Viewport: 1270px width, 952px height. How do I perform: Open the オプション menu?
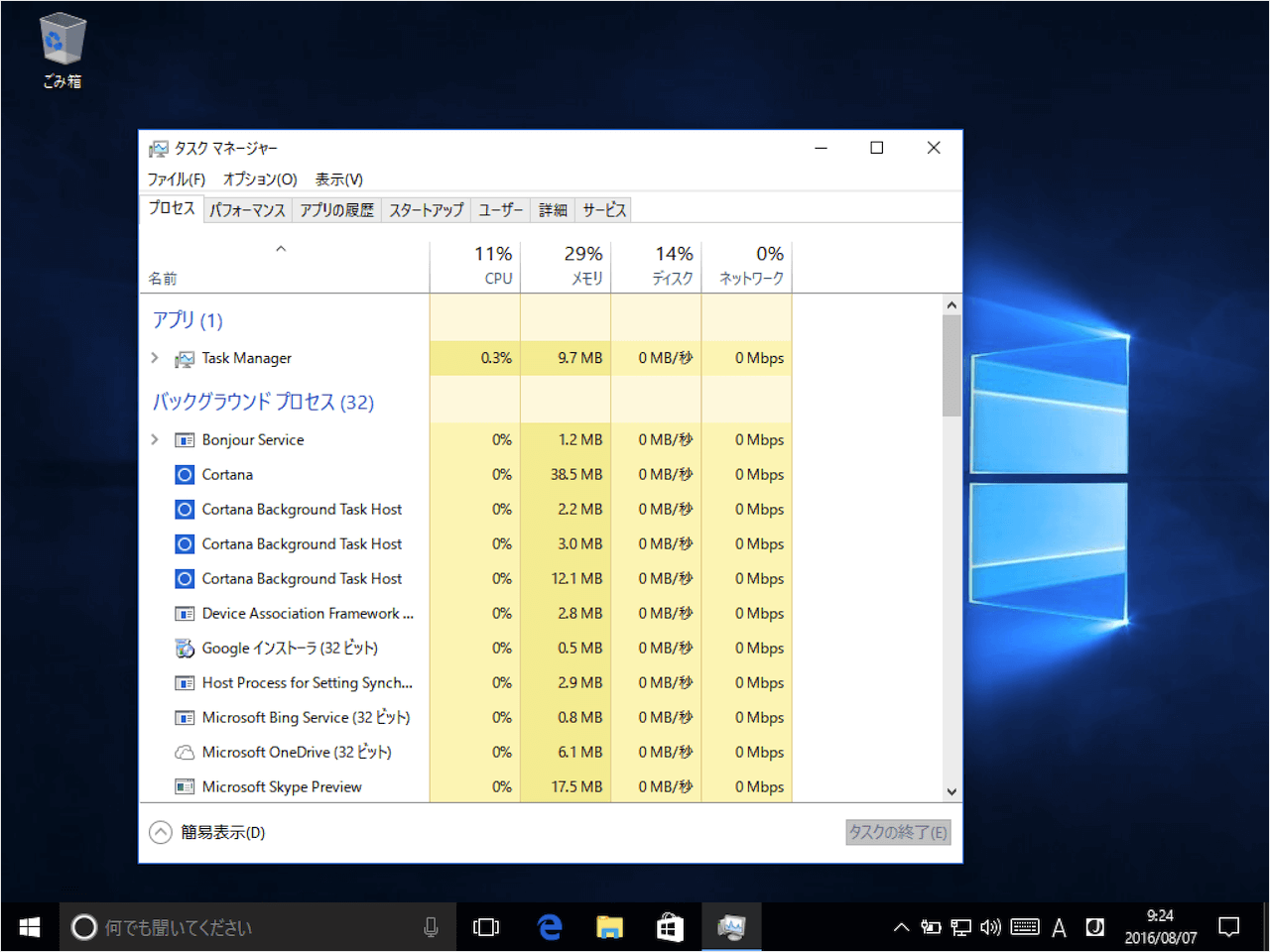pos(259,178)
